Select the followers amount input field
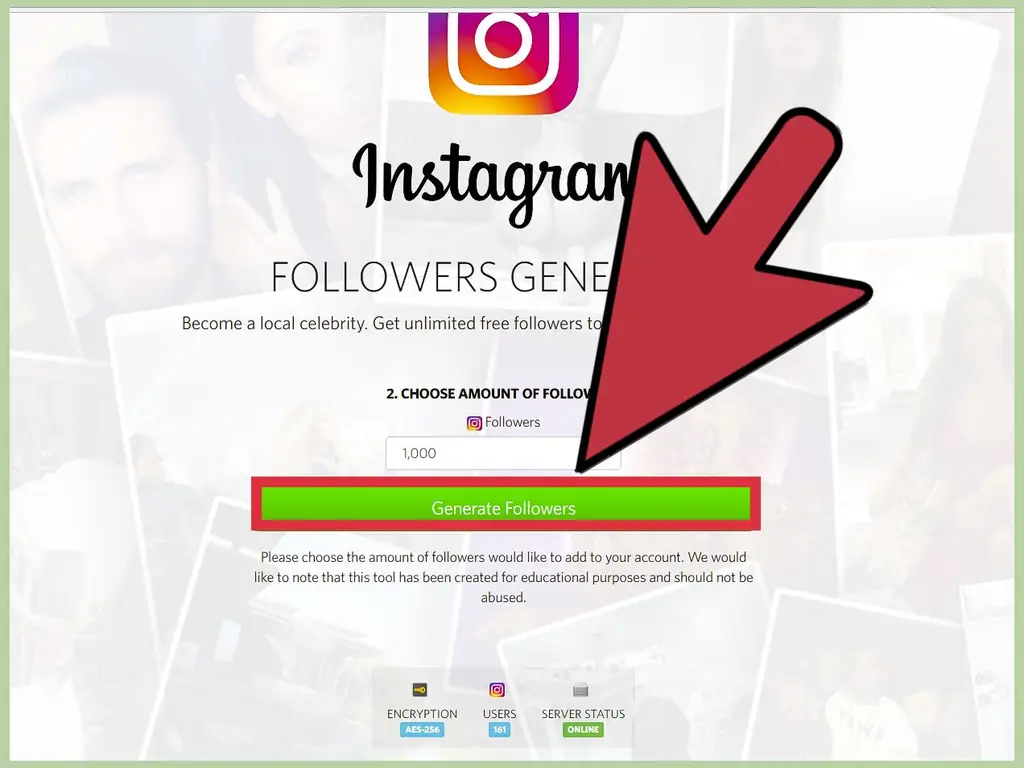The width and height of the screenshot is (1024, 768). point(503,453)
